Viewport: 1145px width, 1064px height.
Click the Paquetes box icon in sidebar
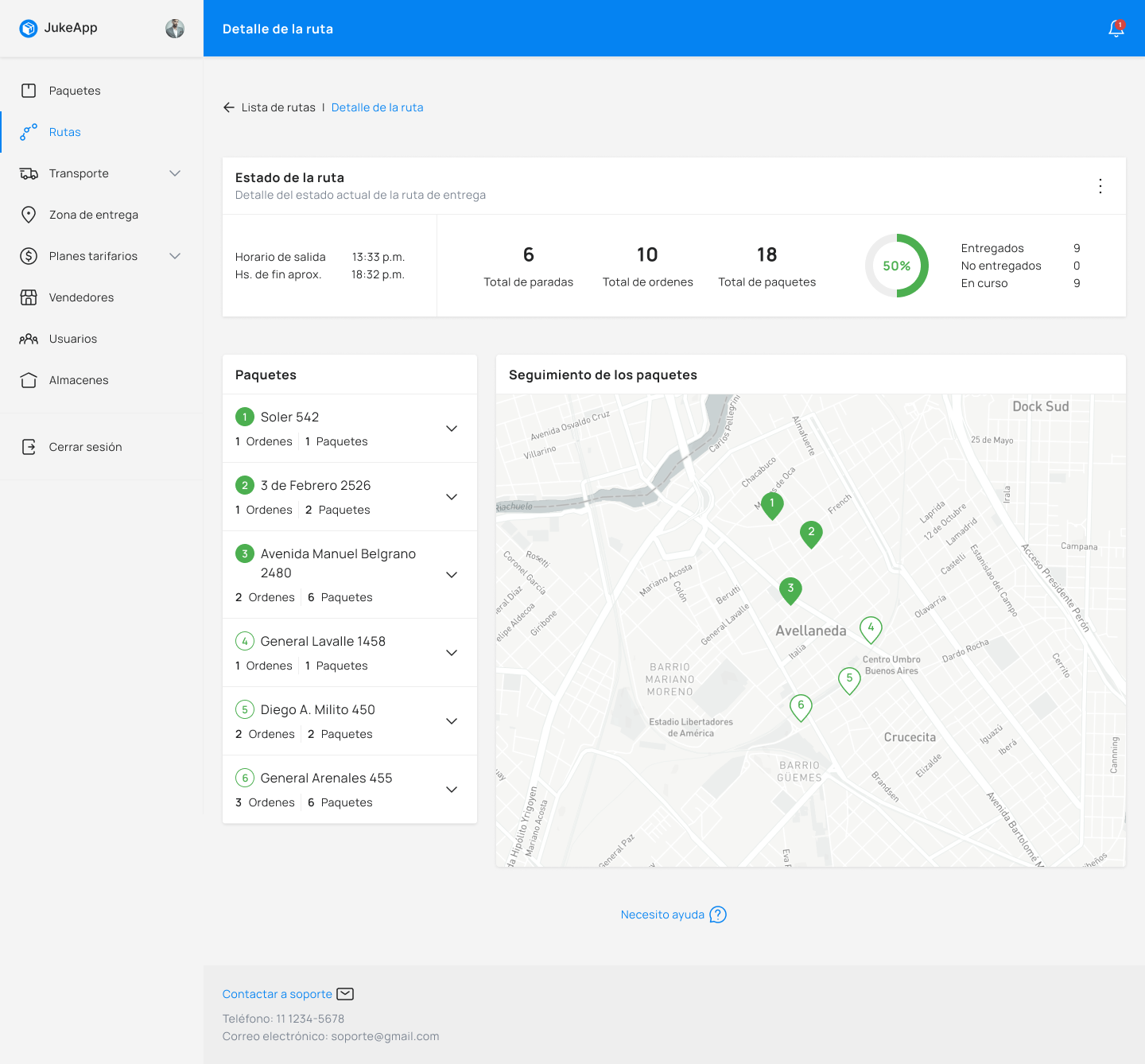[x=29, y=91]
